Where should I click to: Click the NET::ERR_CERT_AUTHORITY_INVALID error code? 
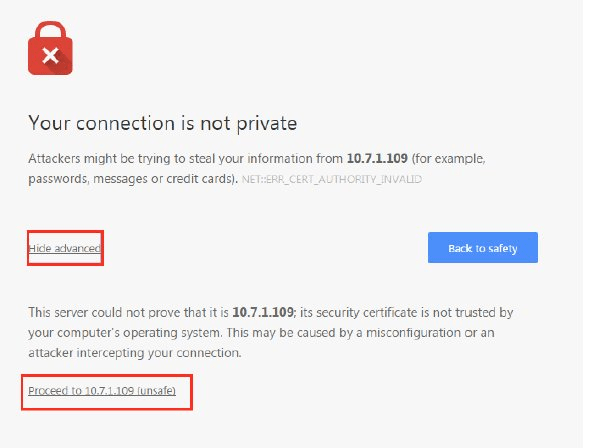point(331,179)
